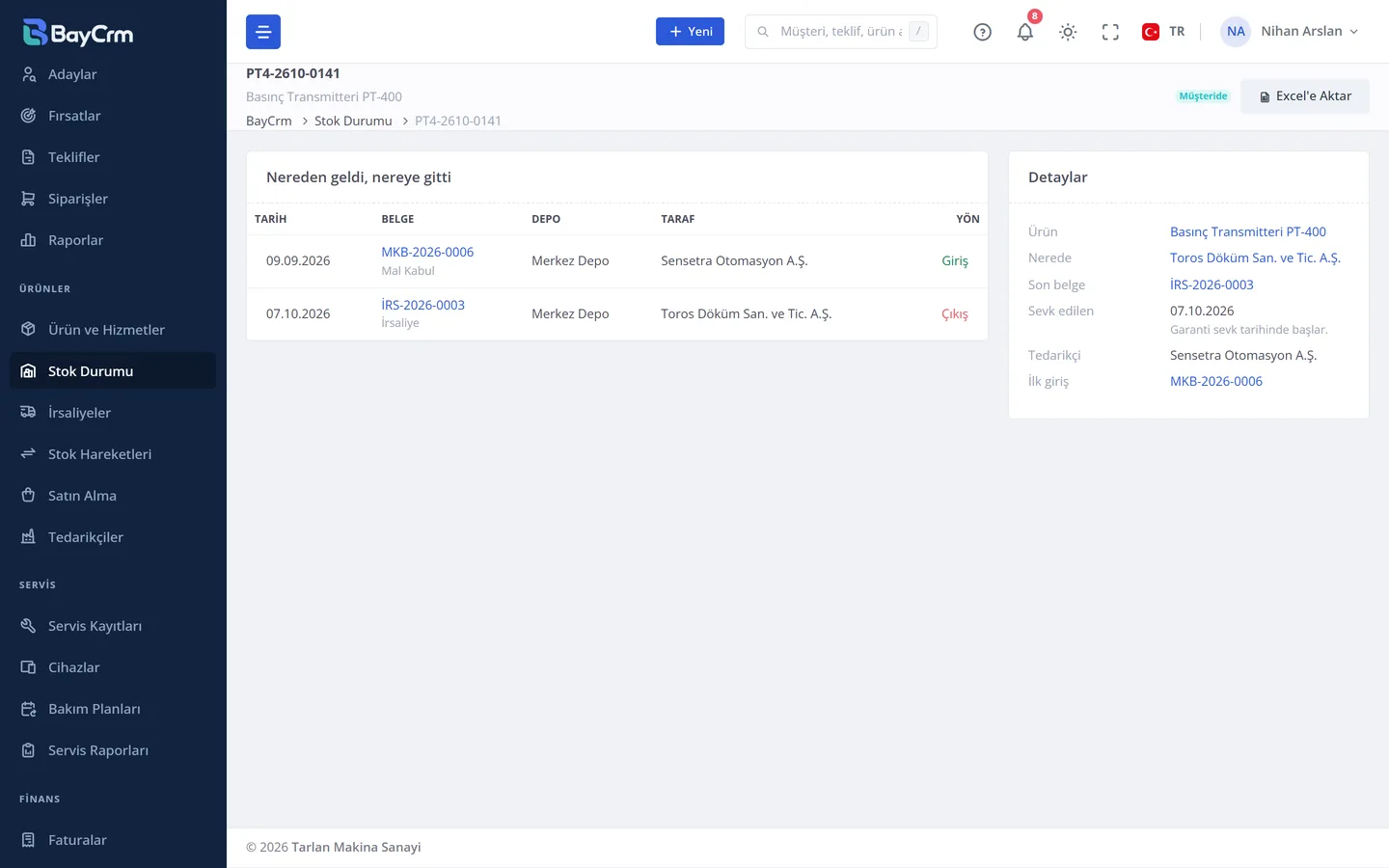Click the TARİH column header

click(x=270, y=219)
